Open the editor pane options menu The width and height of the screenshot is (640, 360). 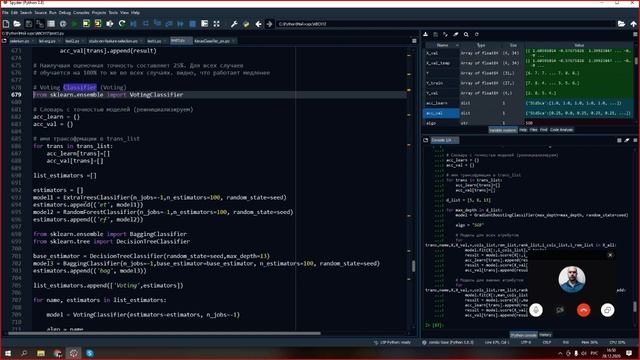click(414, 41)
